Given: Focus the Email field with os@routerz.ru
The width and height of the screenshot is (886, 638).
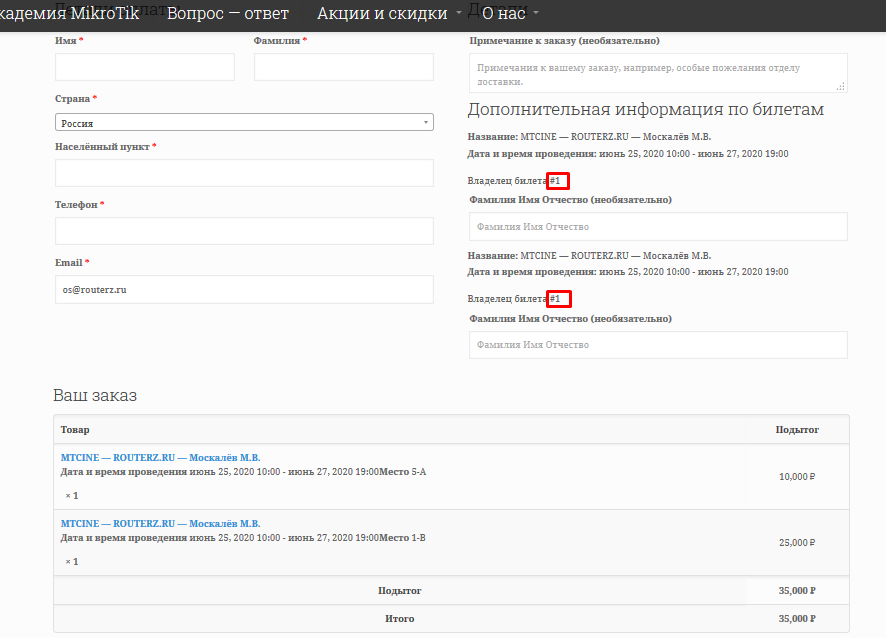Looking at the screenshot, I should point(244,289).
